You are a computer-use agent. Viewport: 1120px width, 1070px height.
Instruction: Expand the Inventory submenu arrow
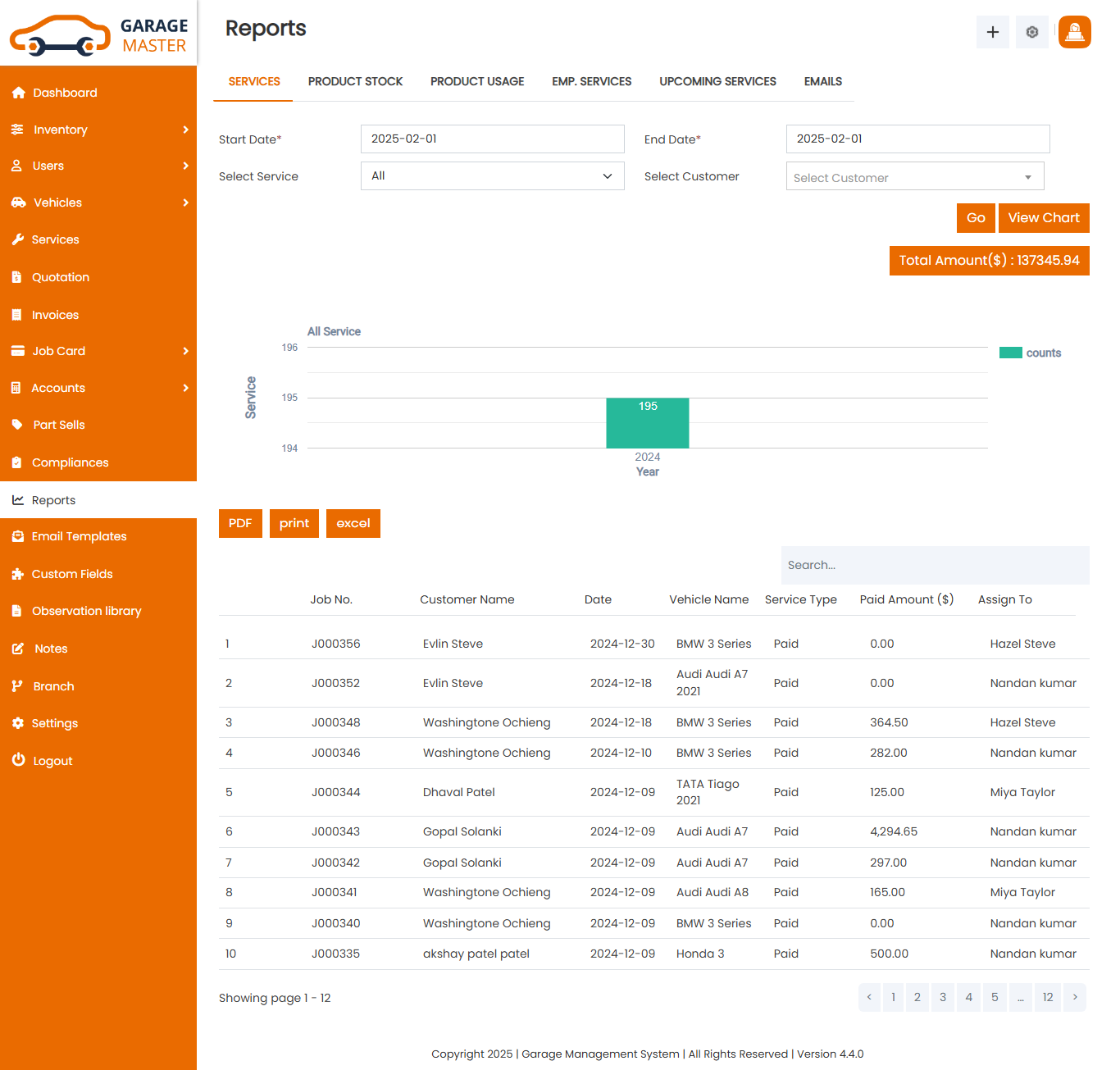point(185,130)
